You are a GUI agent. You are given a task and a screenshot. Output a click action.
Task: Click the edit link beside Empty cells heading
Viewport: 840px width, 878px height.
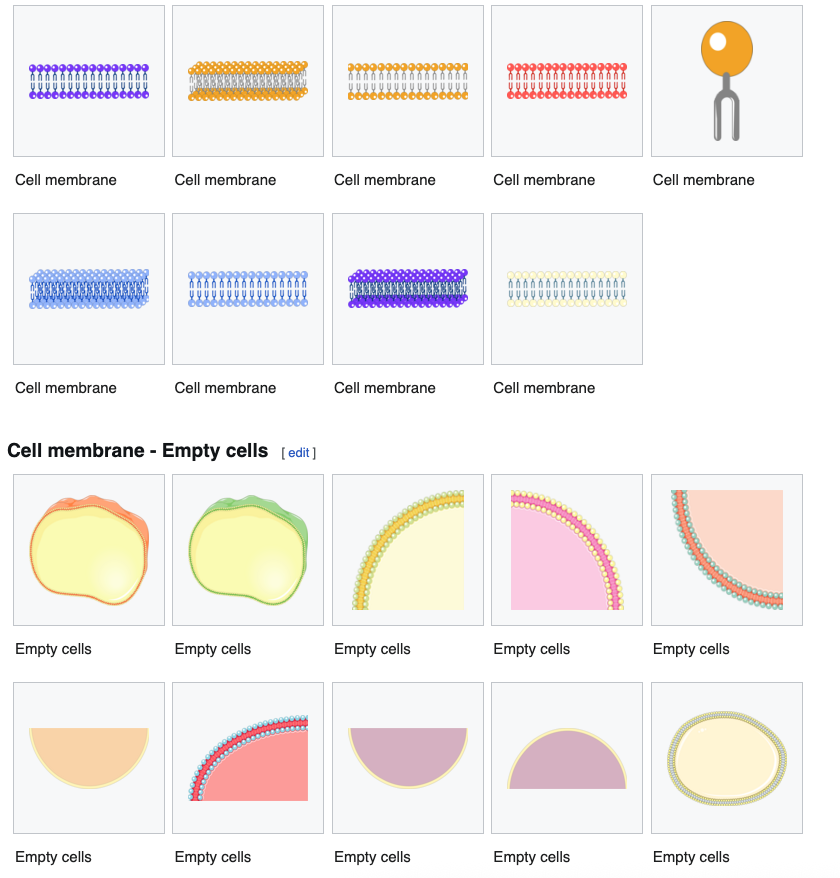(298, 452)
